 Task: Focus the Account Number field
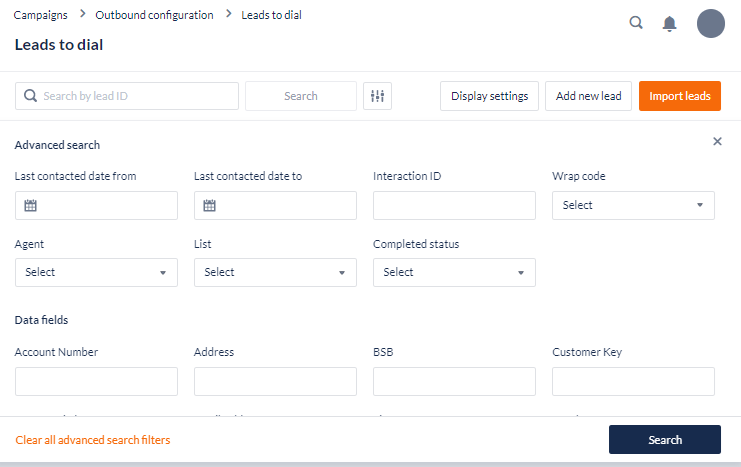pos(96,381)
